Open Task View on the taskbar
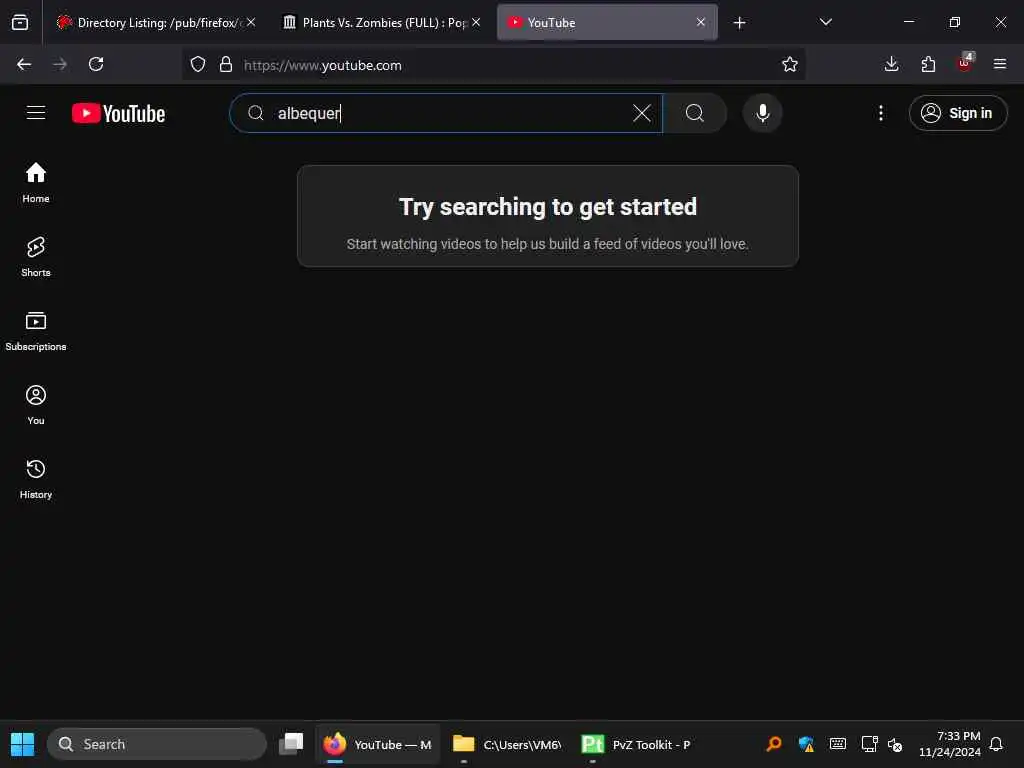Viewport: 1024px width, 768px height. point(291,744)
